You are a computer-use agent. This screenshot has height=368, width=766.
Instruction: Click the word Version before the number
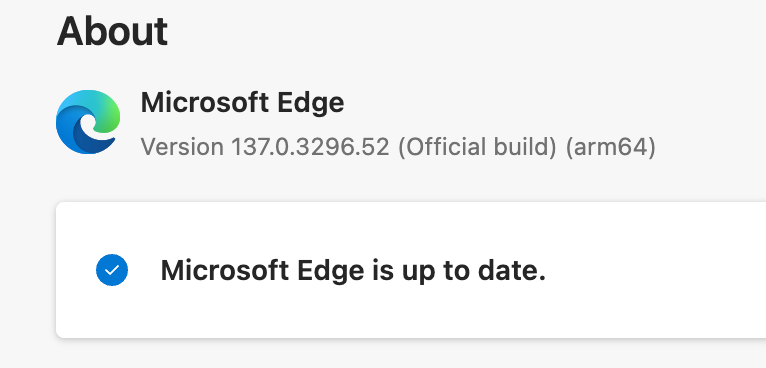[x=182, y=147]
